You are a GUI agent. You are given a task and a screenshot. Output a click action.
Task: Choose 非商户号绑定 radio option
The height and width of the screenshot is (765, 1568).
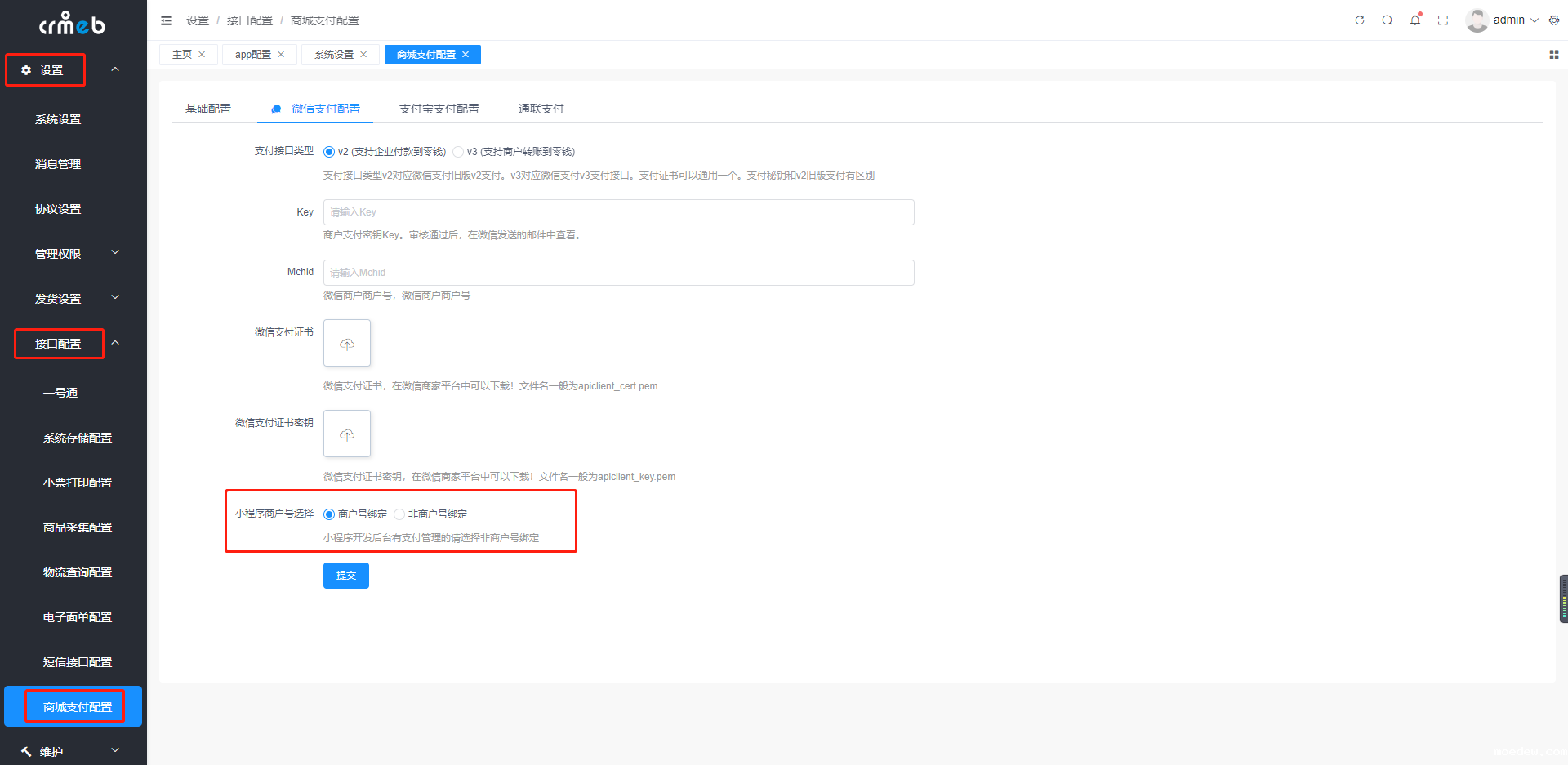pos(399,514)
